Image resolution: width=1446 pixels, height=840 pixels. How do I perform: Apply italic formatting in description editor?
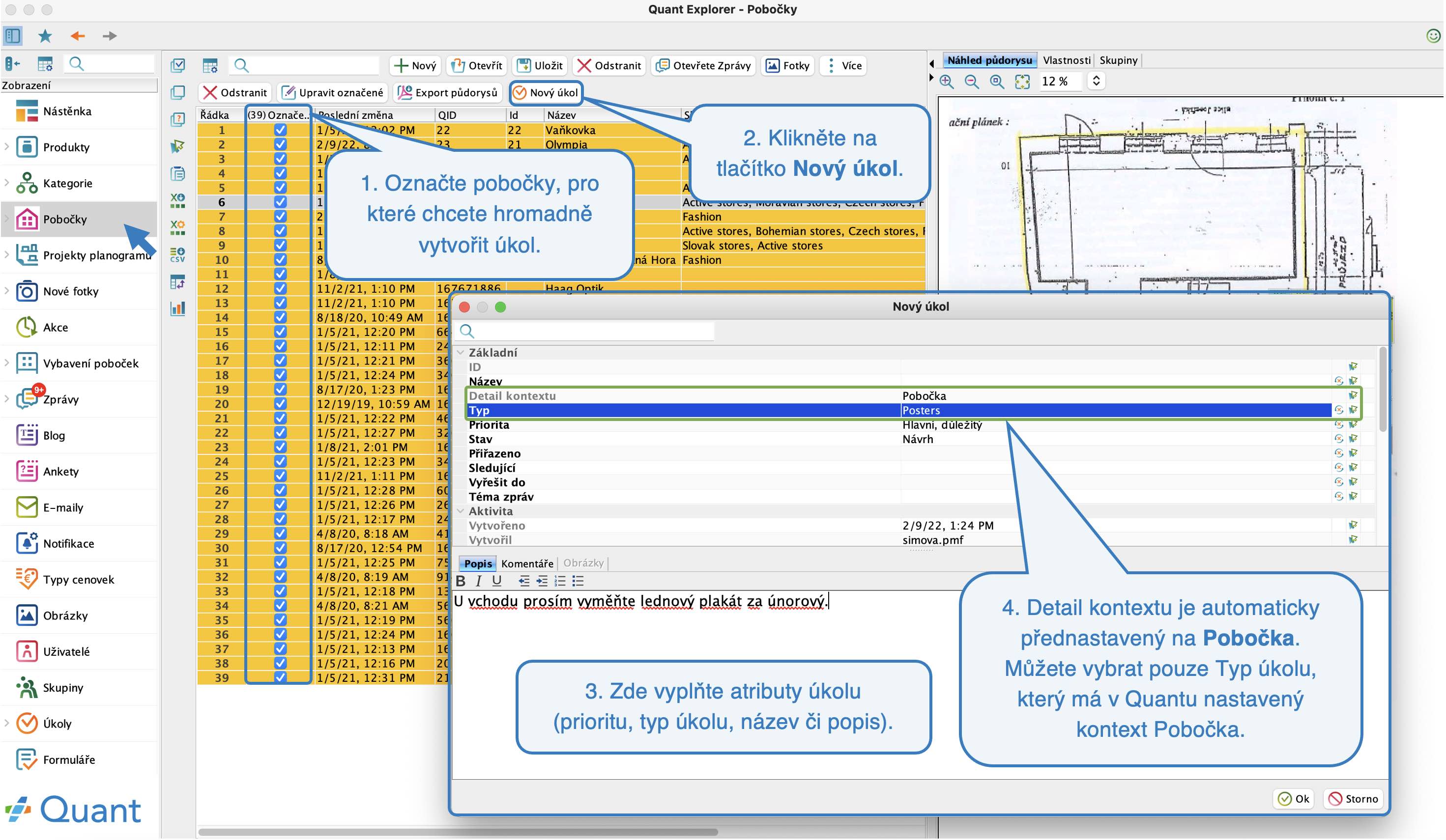tap(478, 581)
